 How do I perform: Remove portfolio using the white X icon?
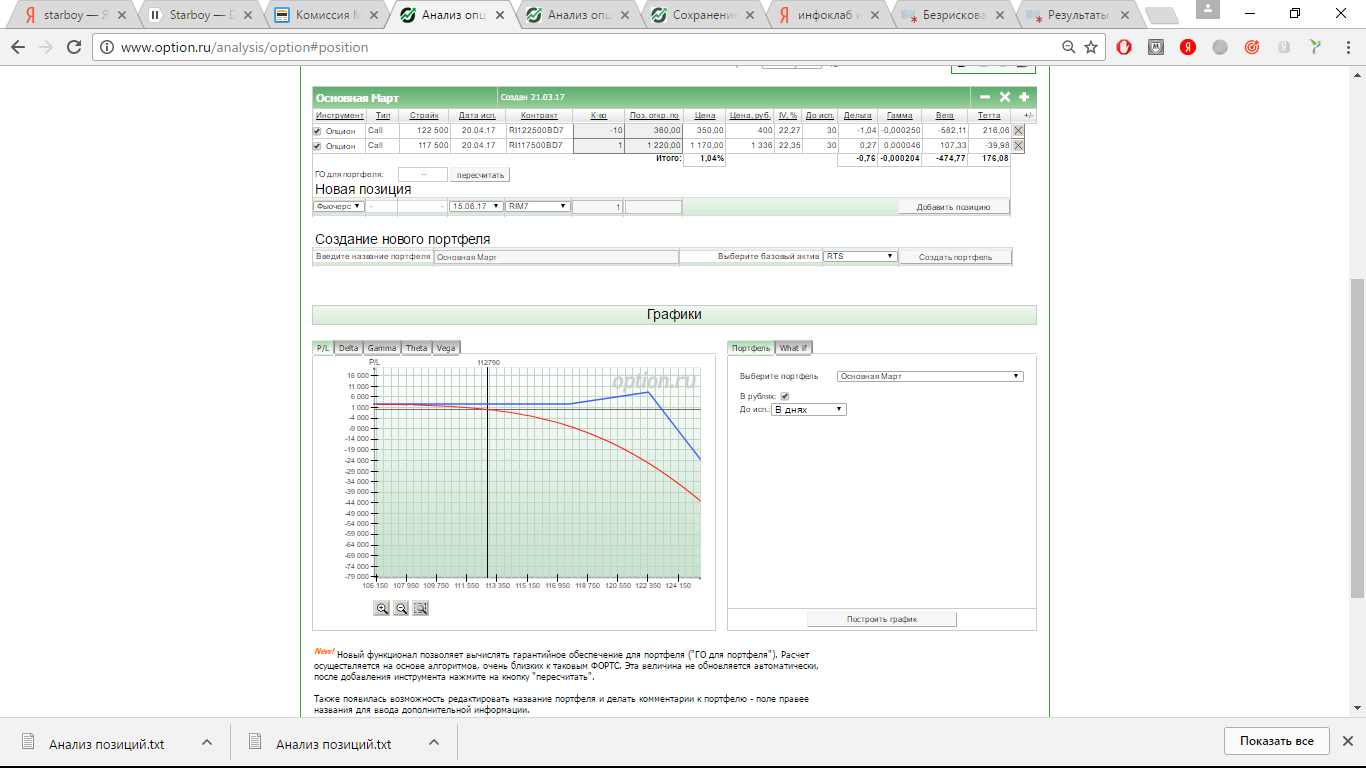click(x=1005, y=97)
